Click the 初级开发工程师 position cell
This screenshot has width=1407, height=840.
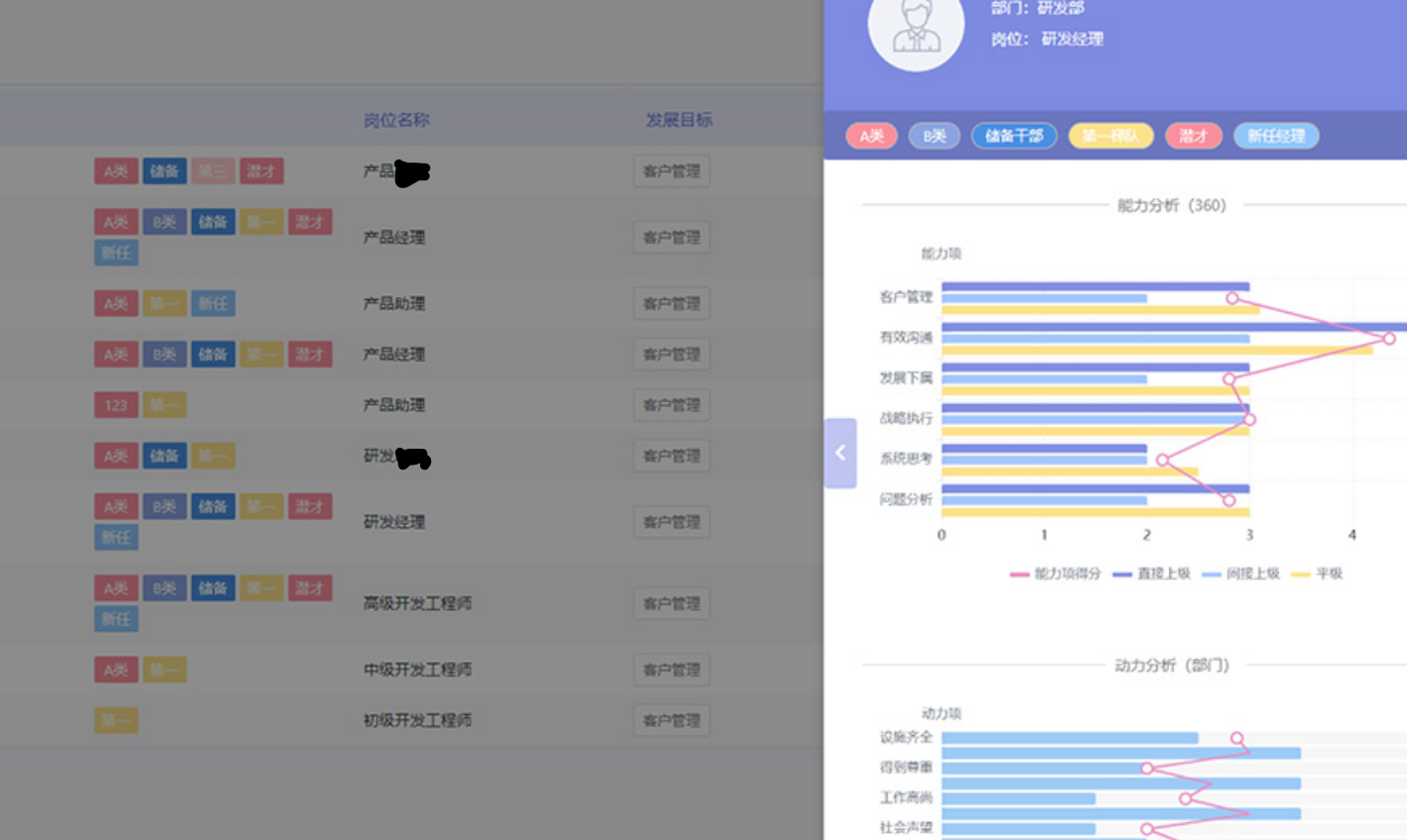(x=417, y=720)
